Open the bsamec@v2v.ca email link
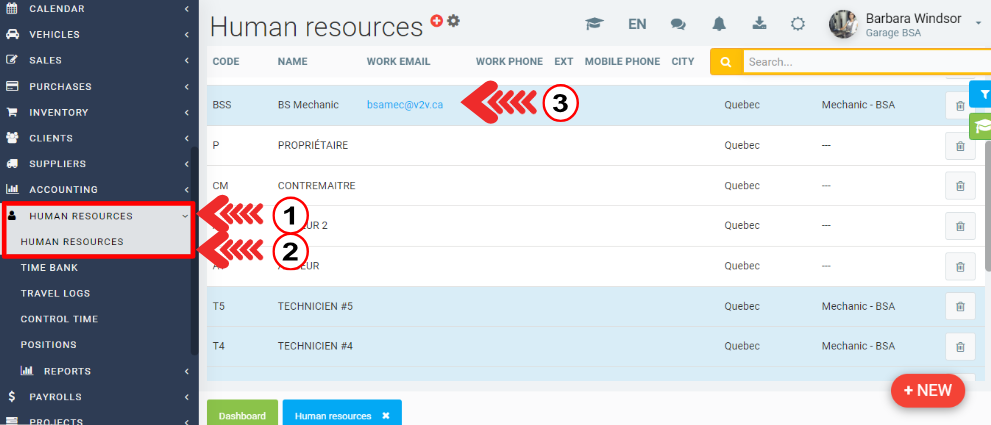The image size is (991, 425). pos(405,105)
